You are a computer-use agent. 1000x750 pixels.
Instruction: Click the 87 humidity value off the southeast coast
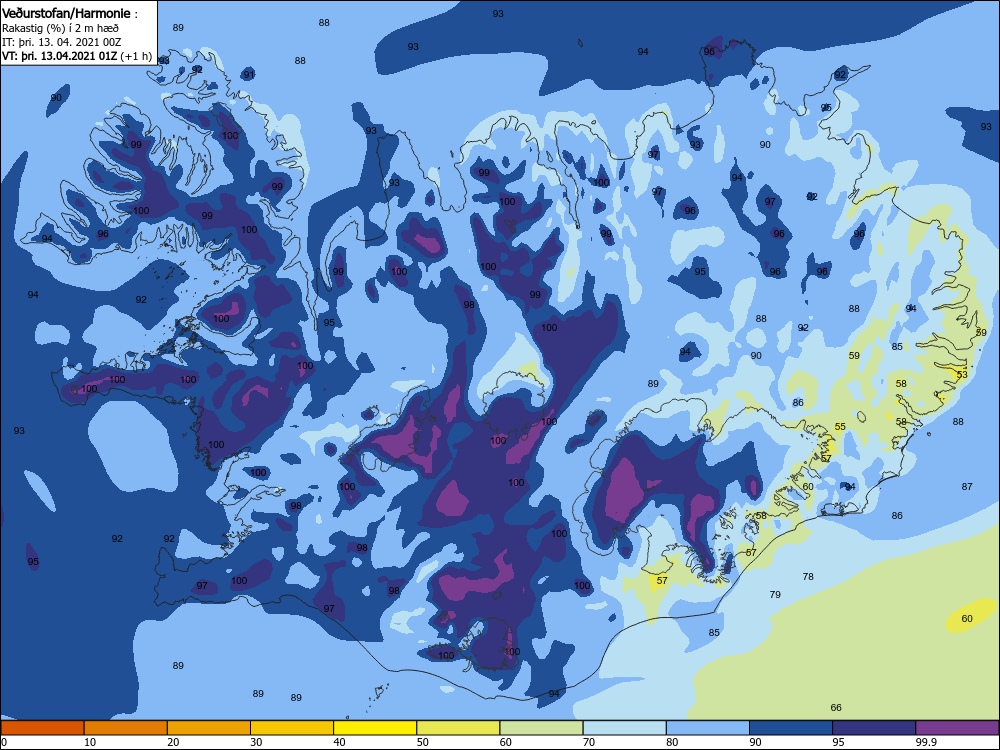point(967,486)
